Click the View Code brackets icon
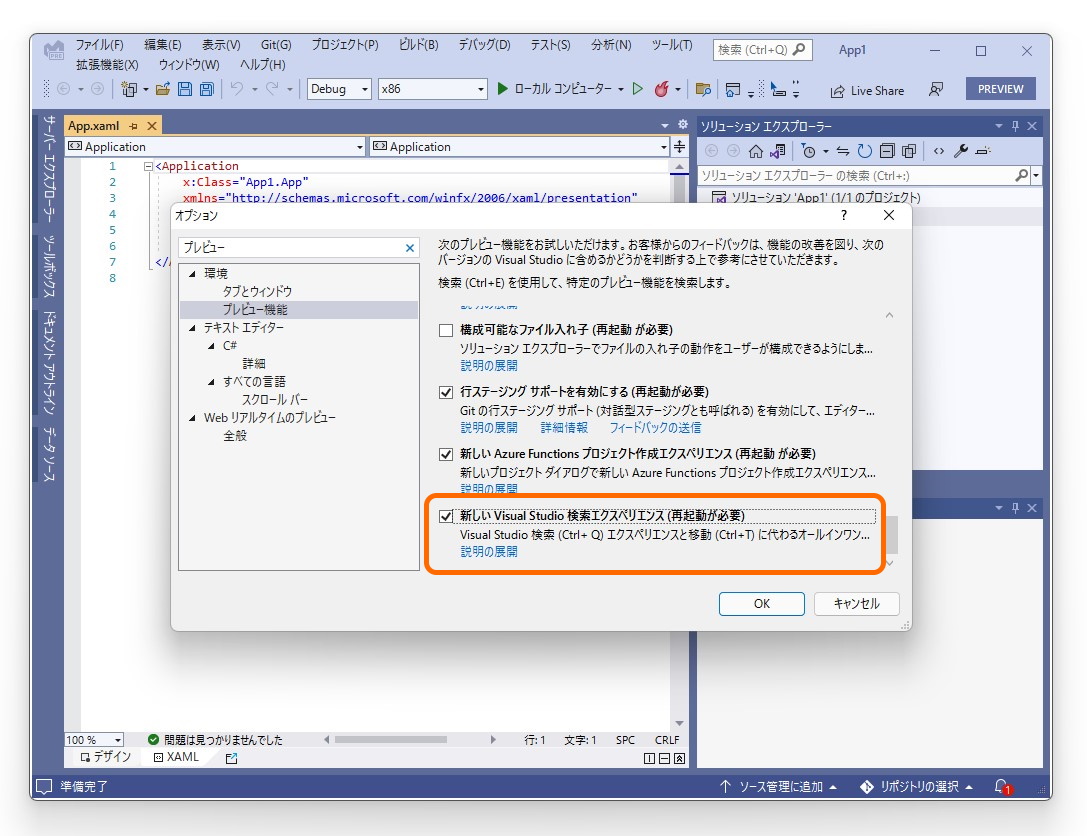 click(939, 151)
